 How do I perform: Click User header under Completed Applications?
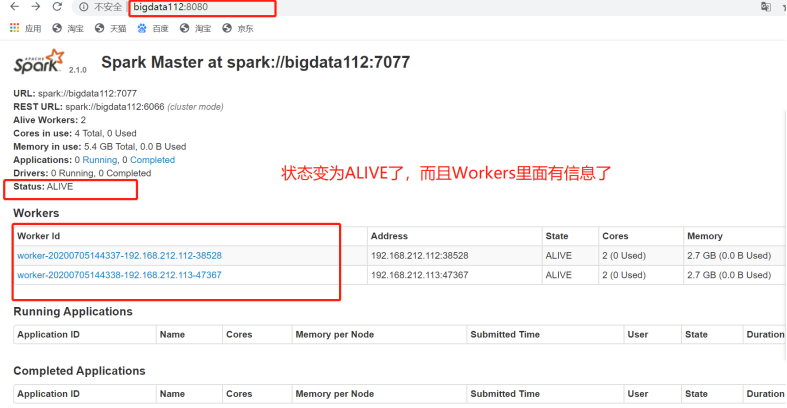coord(637,394)
